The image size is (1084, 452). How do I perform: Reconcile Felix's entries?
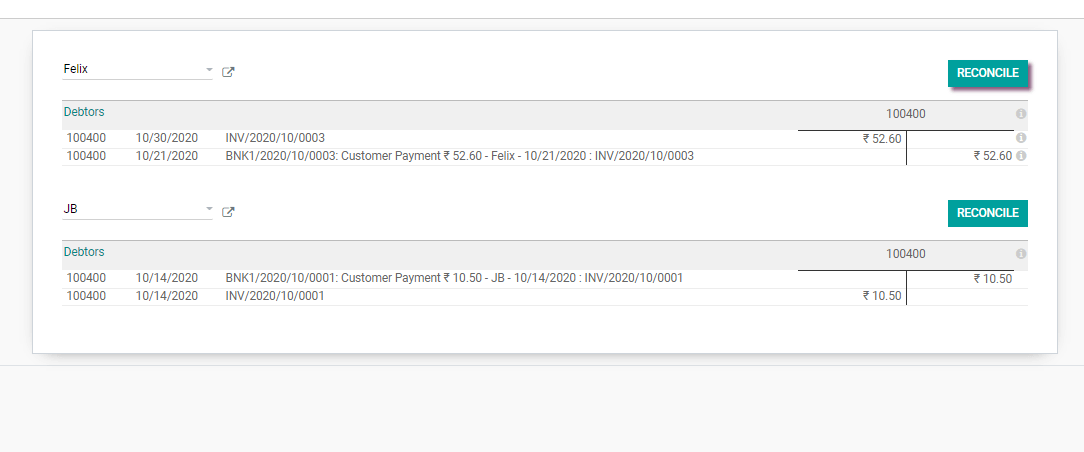(987, 73)
